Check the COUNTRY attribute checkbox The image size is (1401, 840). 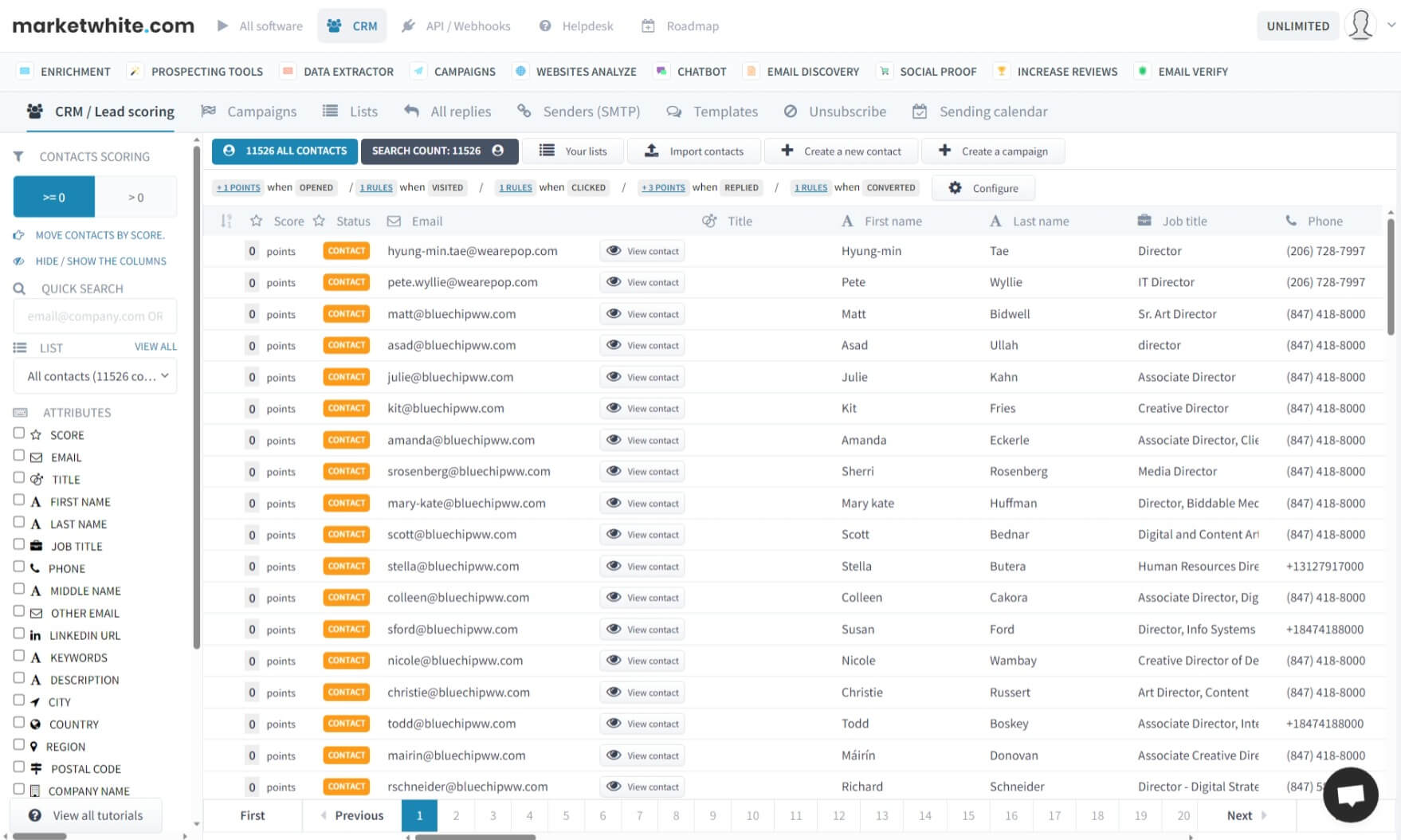click(x=19, y=723)
